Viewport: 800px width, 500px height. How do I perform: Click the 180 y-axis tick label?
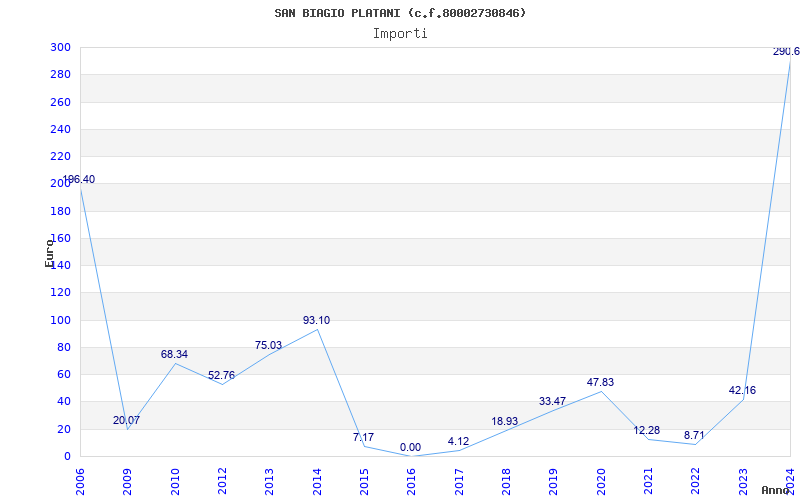pyautogui.click(x=60, y=211)
